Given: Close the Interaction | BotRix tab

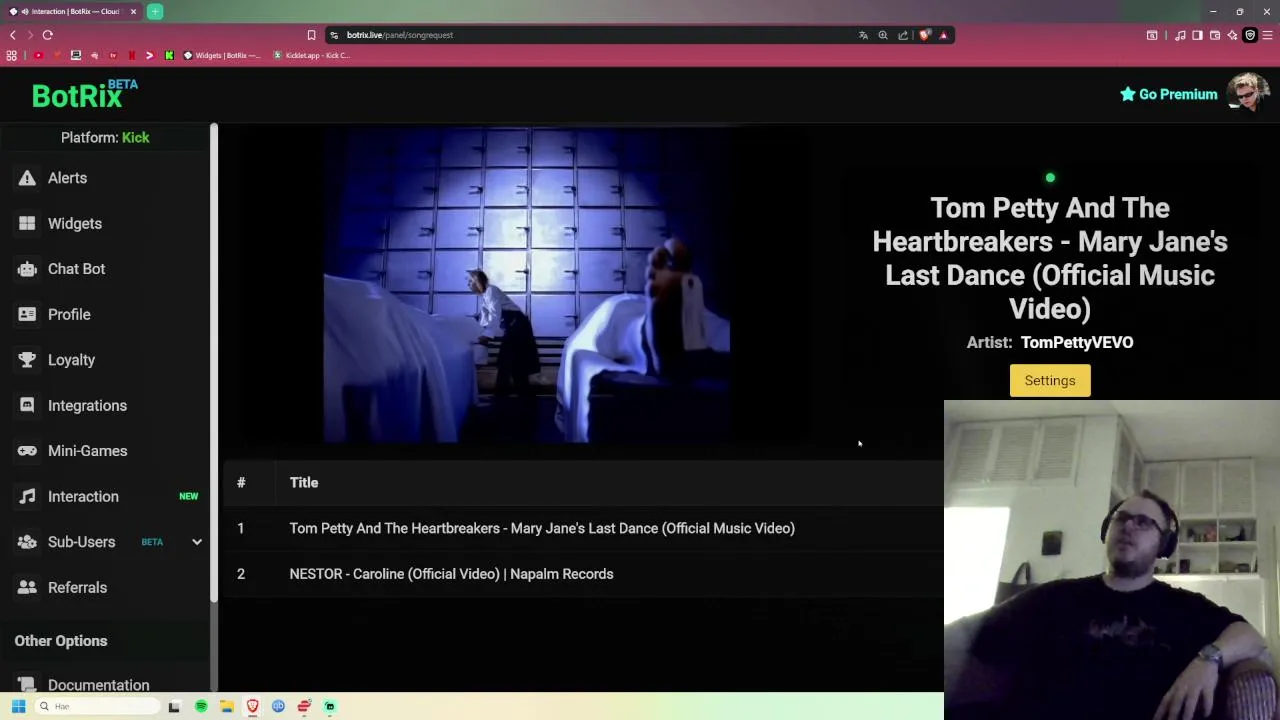Looking at the screenshot, I should pos(133,11).
